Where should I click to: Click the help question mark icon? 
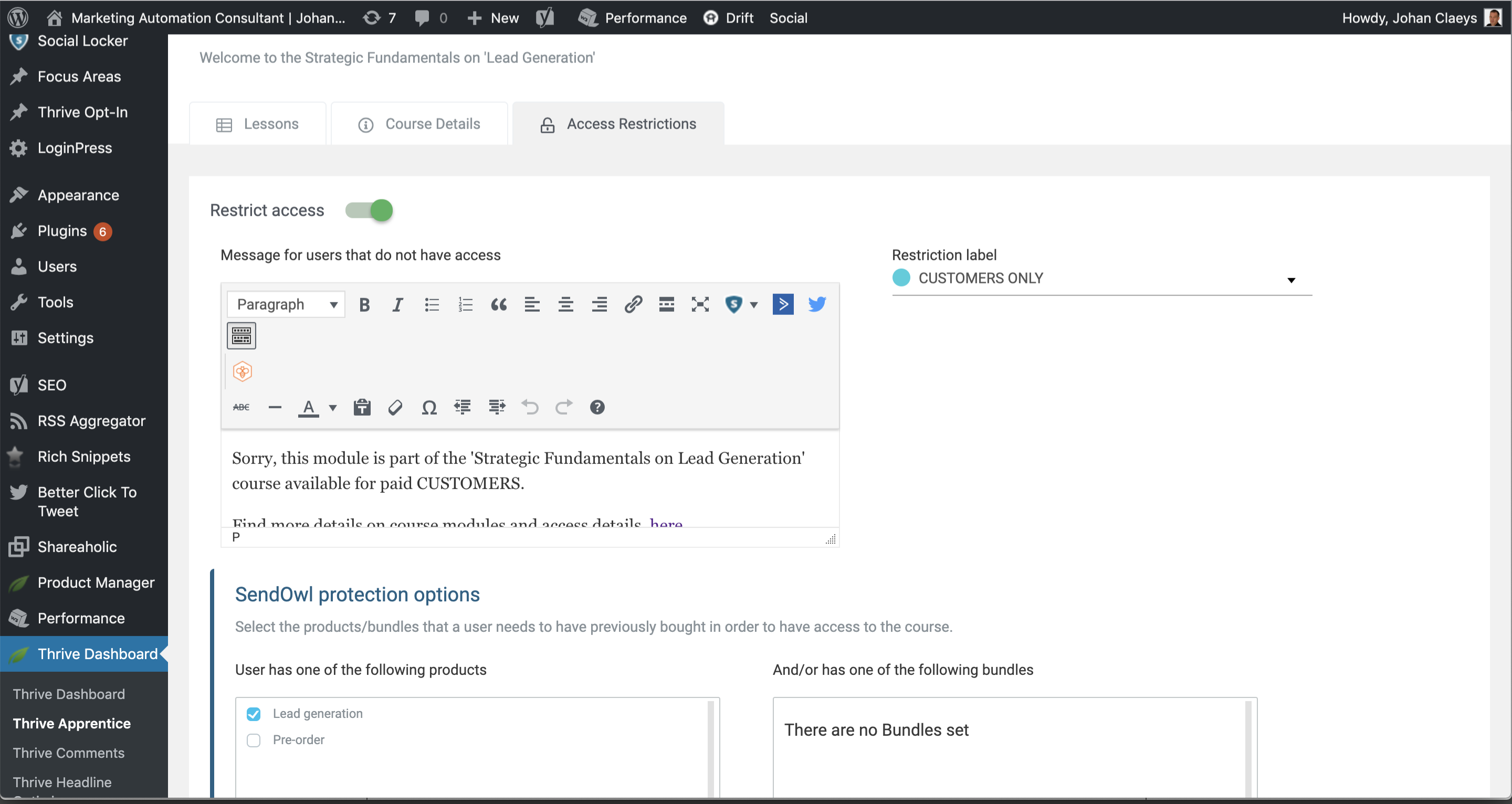pyautogui.click(x=597, y=407)
